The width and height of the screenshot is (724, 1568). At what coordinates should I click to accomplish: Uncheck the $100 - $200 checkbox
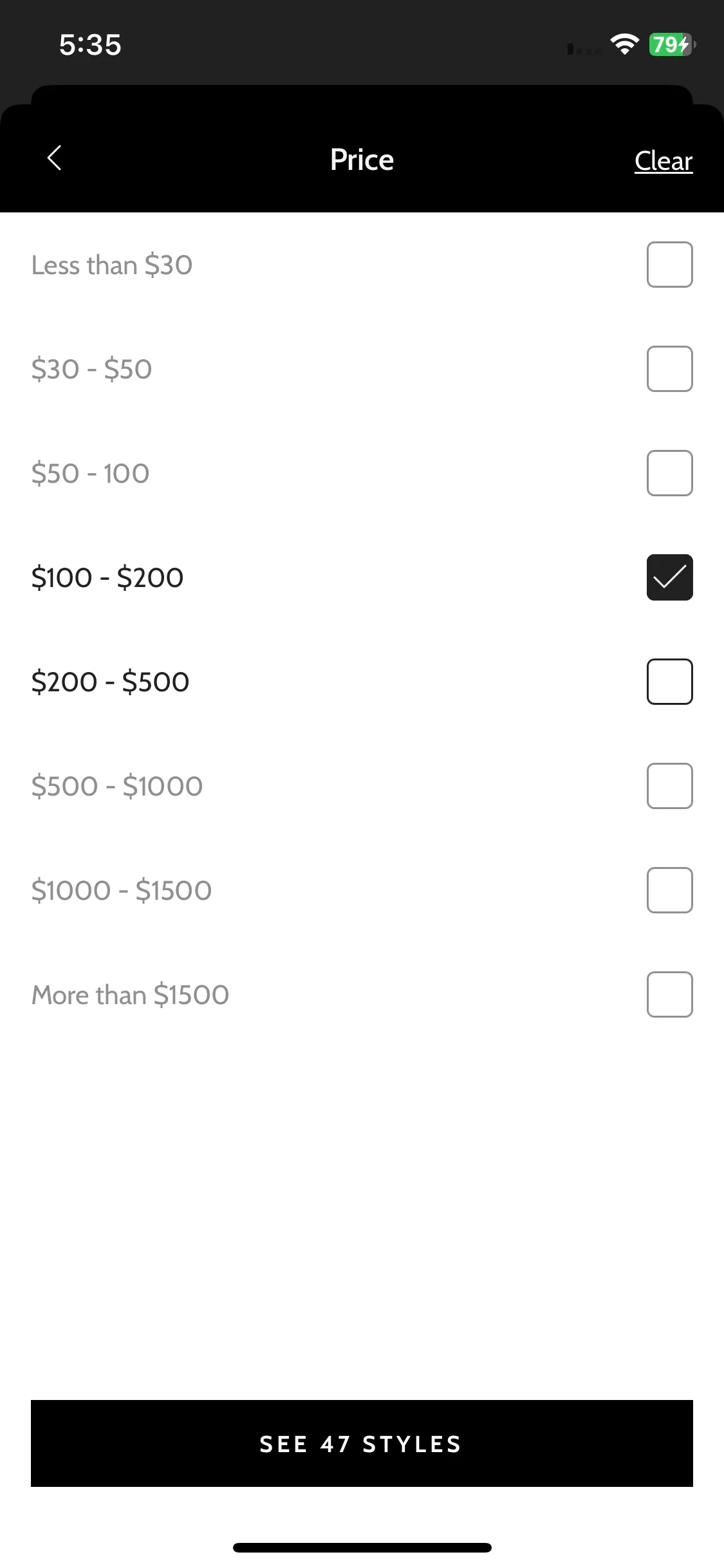(x=669, y=577)
